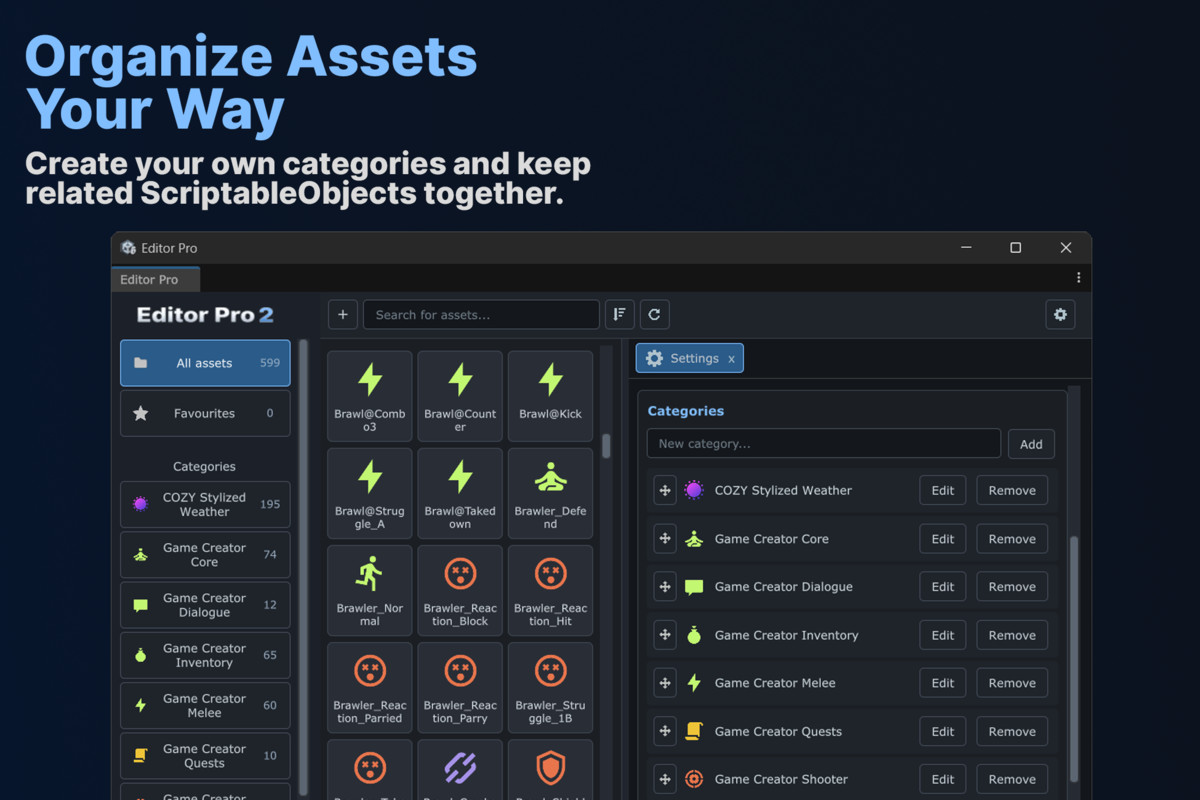Select the Brawler_Normal asset tile
The width and height of the screenshot is (1200, 800).
point(370,590)
